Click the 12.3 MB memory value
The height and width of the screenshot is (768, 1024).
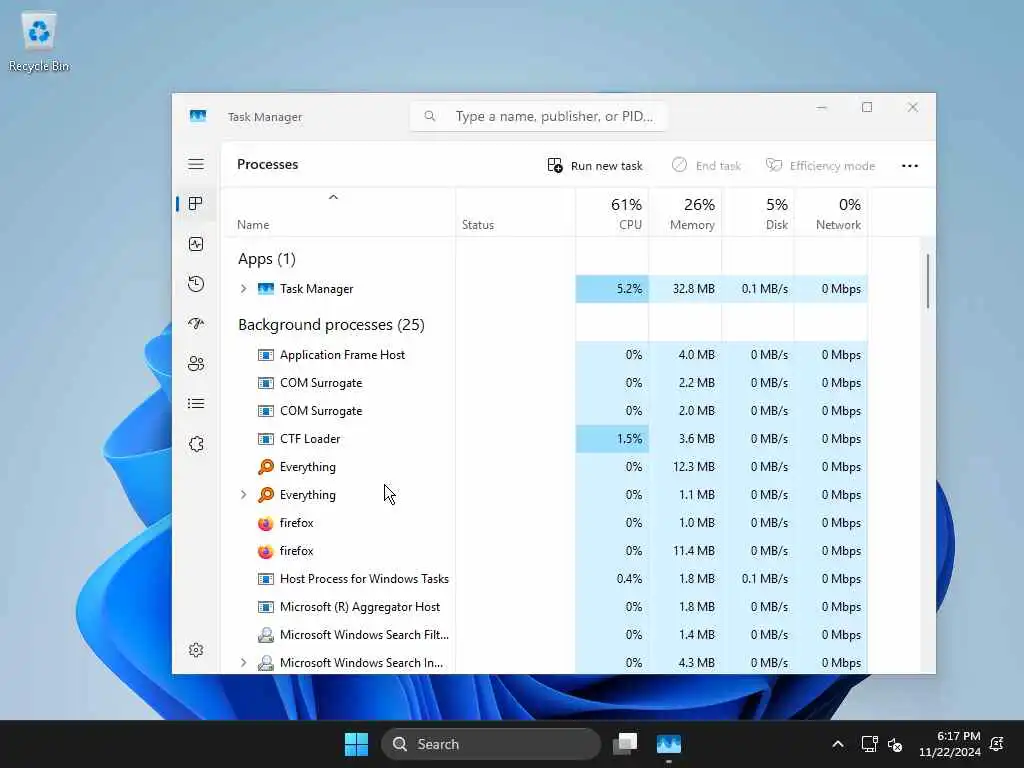tap(694, 467)
